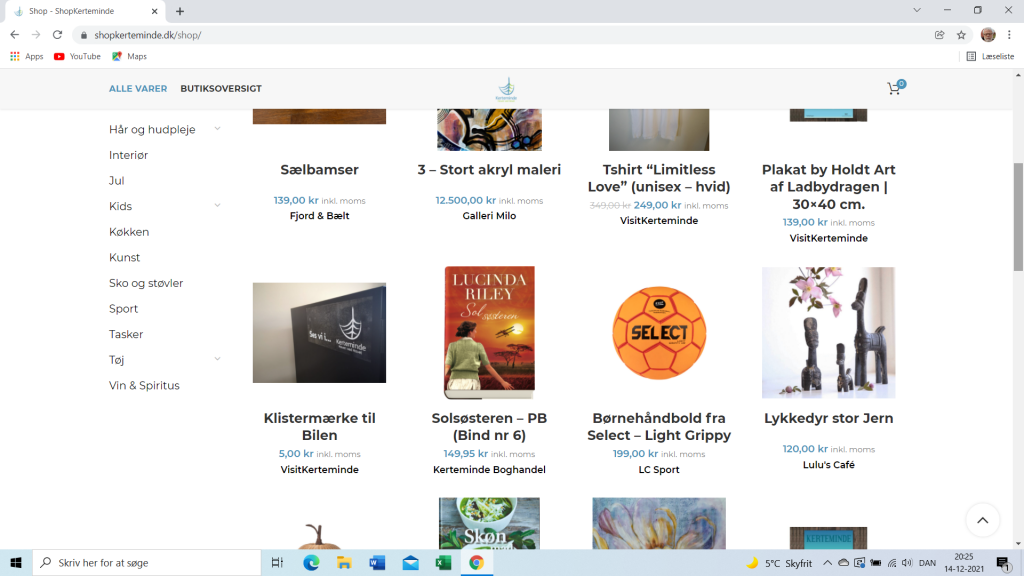The image size is (1024, 576).
Task: Open the shopping cart icon
Action: pos(894,88)
